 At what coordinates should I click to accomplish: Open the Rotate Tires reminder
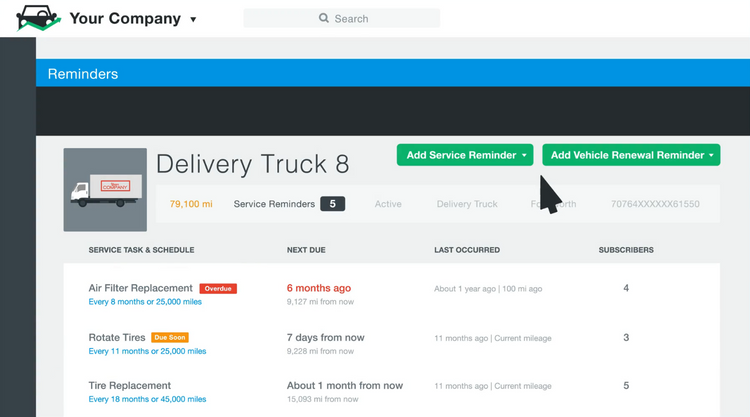coord(117,338)
